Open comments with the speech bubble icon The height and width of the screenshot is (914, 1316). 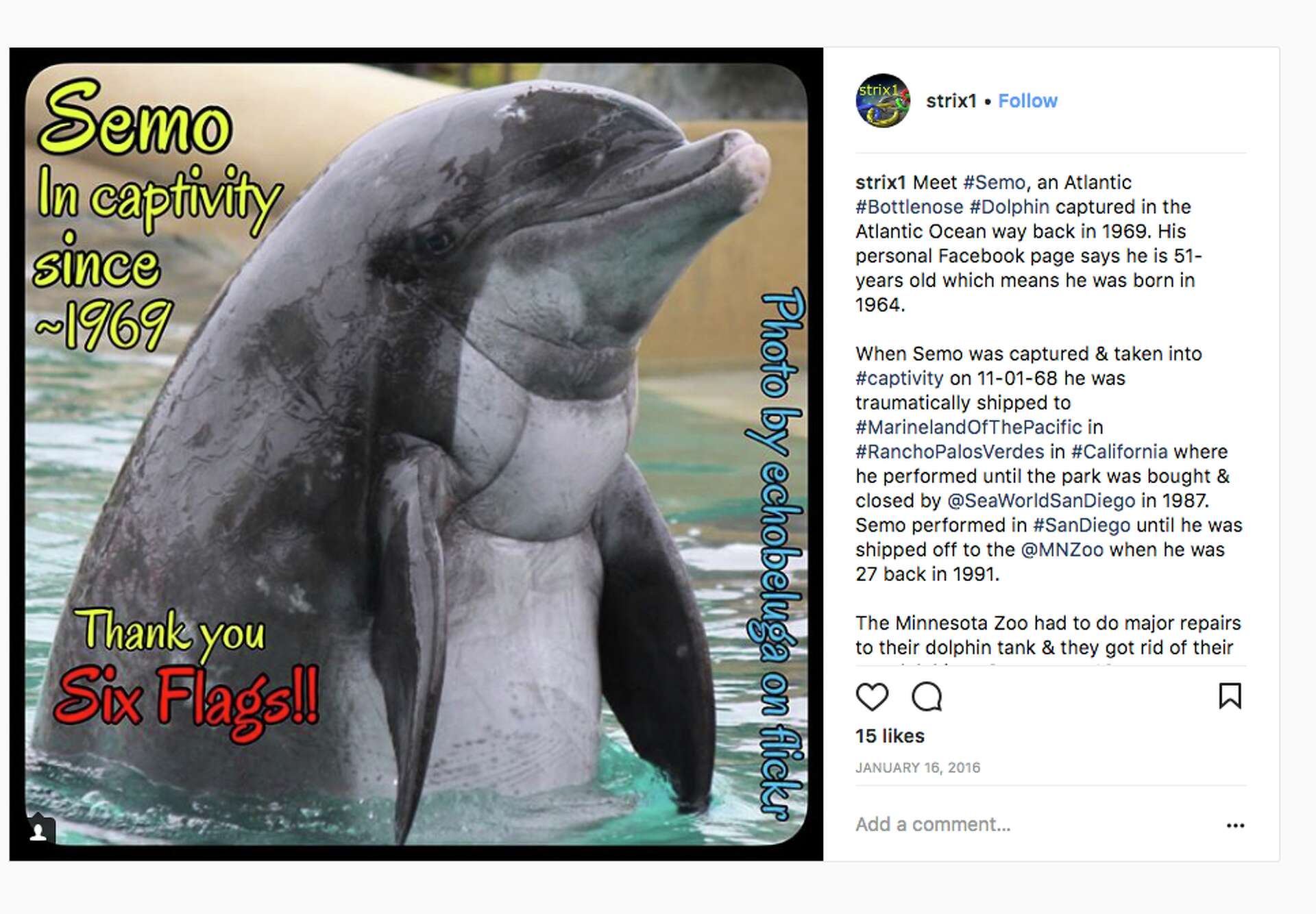[927, 697]
